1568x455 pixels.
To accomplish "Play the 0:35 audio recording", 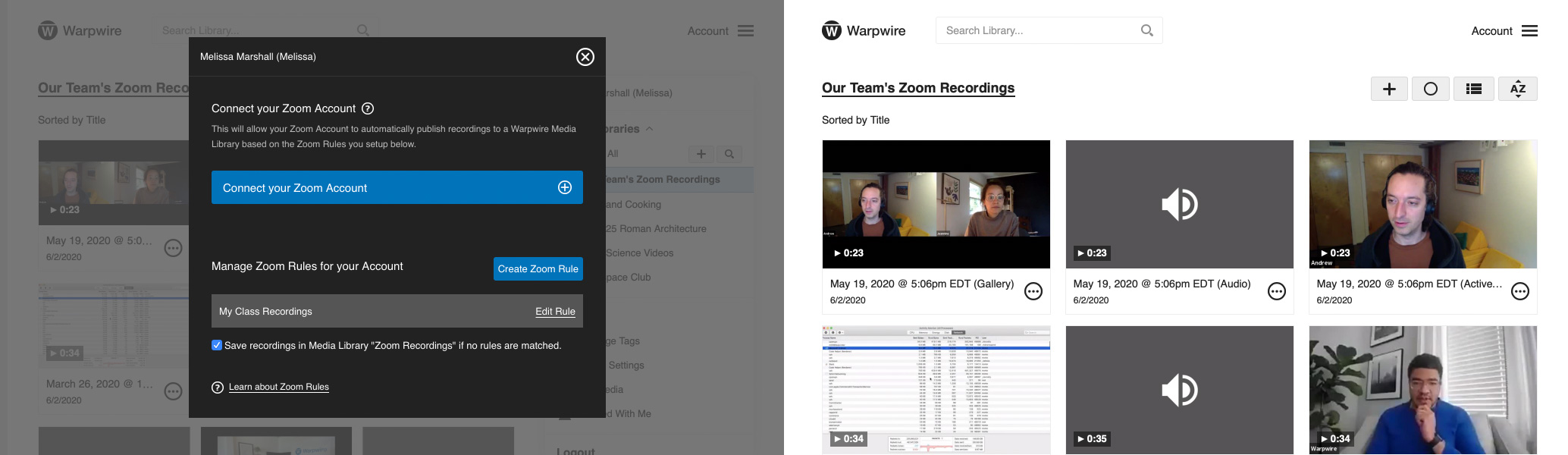I will [x=1180, y=390].
